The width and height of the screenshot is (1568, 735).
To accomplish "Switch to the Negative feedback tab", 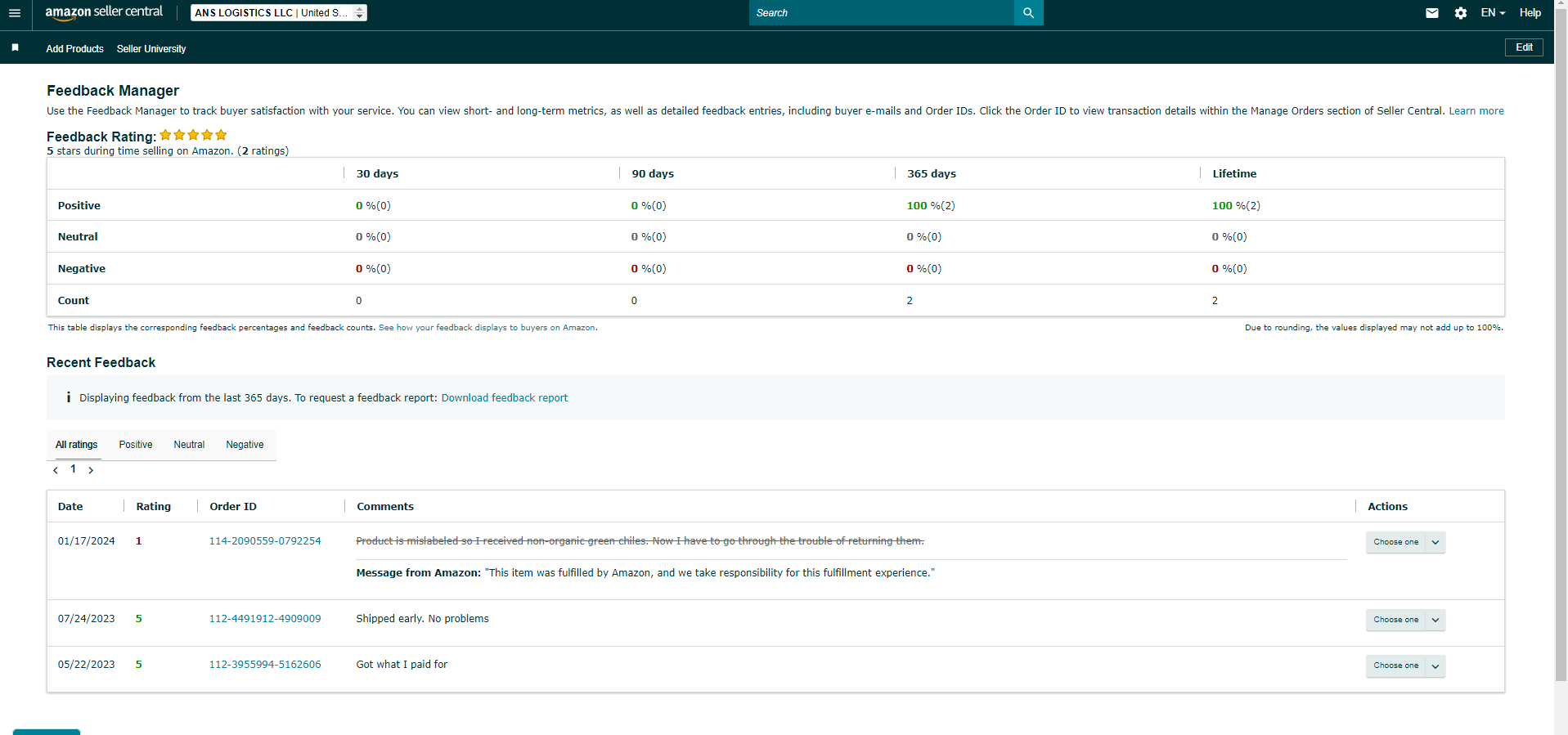I will [x=245, y=445].
